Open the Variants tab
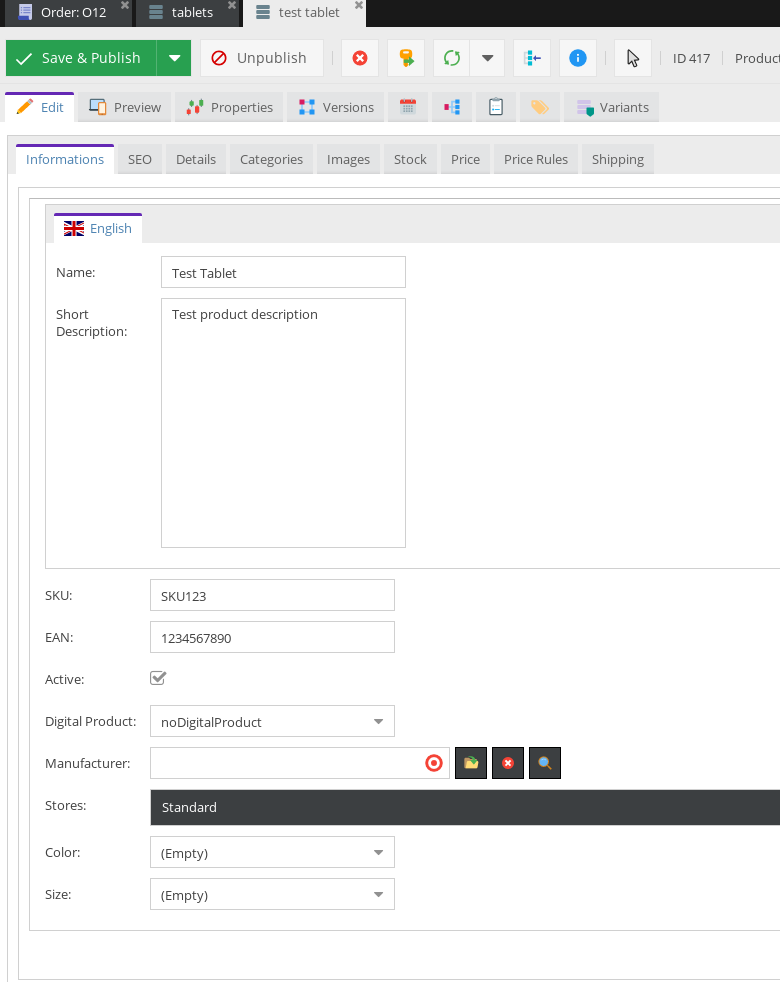Image resolution: width=780 pixels, height=982 pixels. tap(611, 107)
